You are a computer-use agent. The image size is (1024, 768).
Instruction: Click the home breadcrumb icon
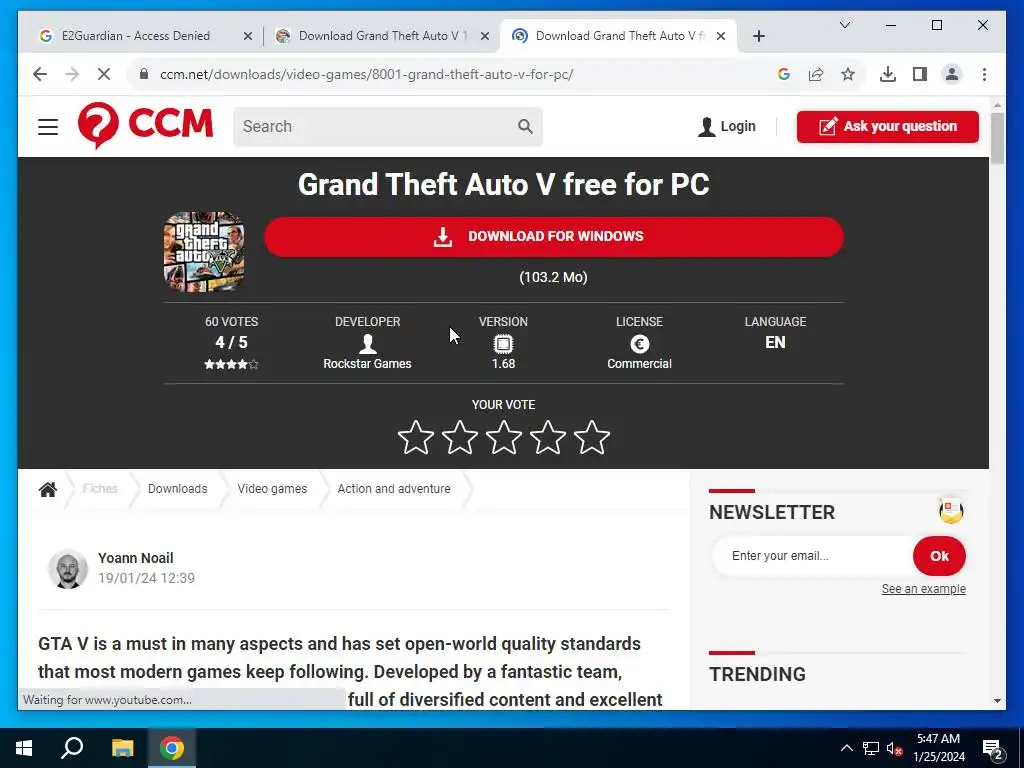pyautogui.click(x=48, y=489)
